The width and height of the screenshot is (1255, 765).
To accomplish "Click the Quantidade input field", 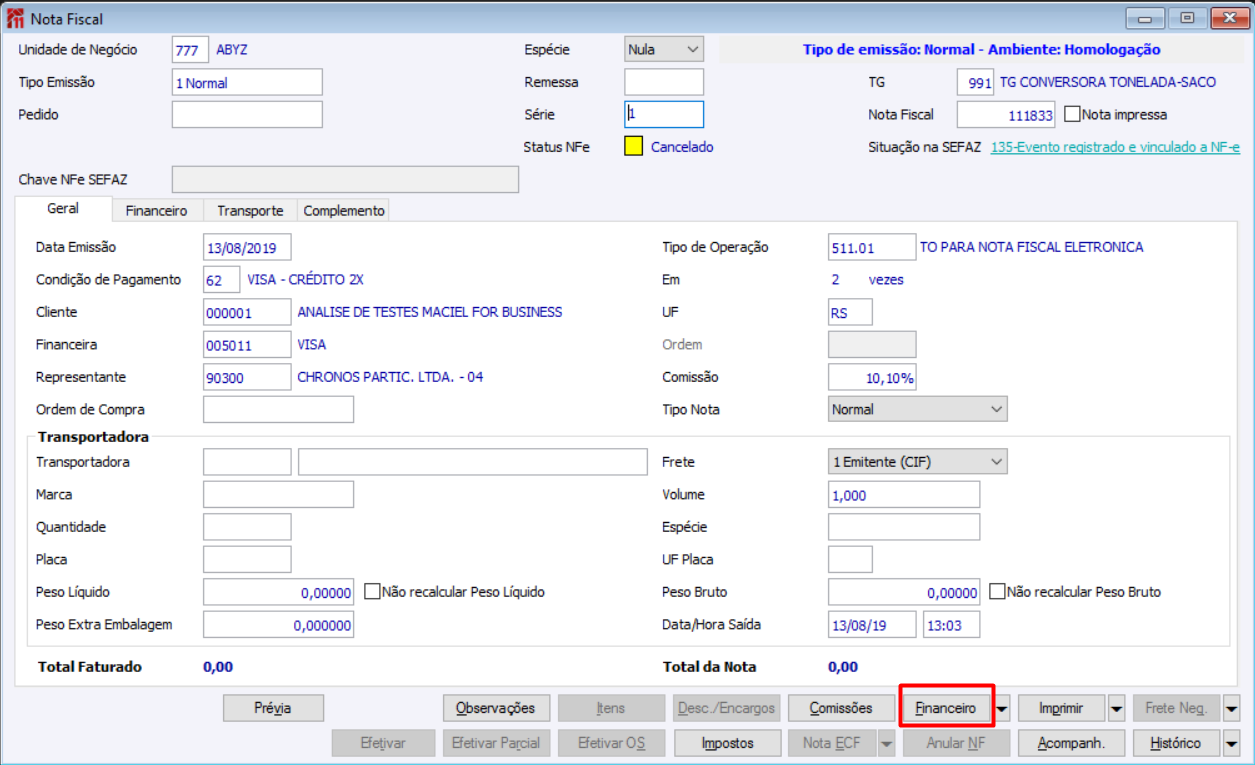I will pos(247,527).
